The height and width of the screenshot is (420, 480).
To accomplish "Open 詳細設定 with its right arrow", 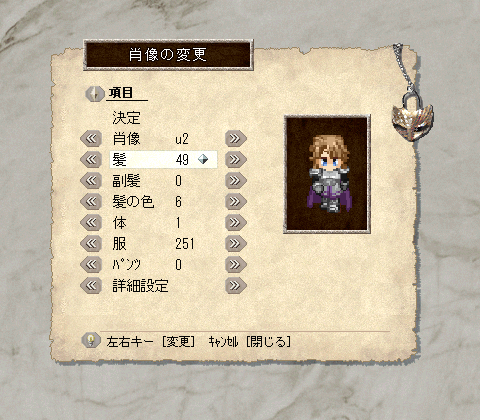I will coord(236,286).
